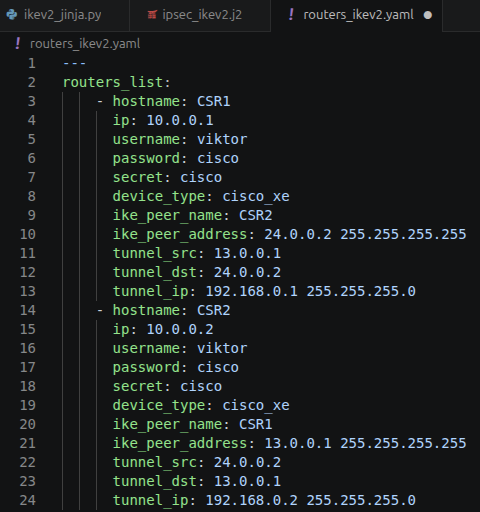Screen dimensions: 480x512
Task: Click the Jinja icon on ipsec_ikev2.j2 tab
Action: coord(152,15)
